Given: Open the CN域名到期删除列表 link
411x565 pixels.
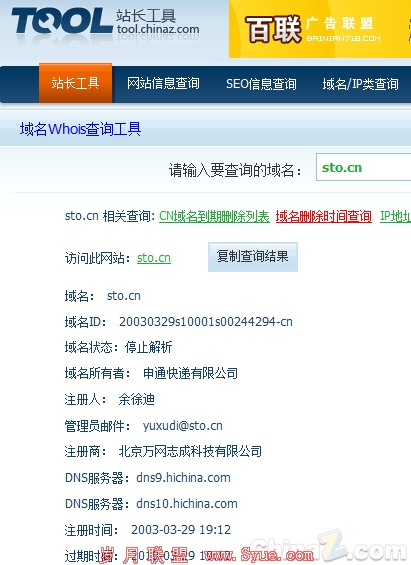Looking at the screenshot, I should (x=214, y=216).
